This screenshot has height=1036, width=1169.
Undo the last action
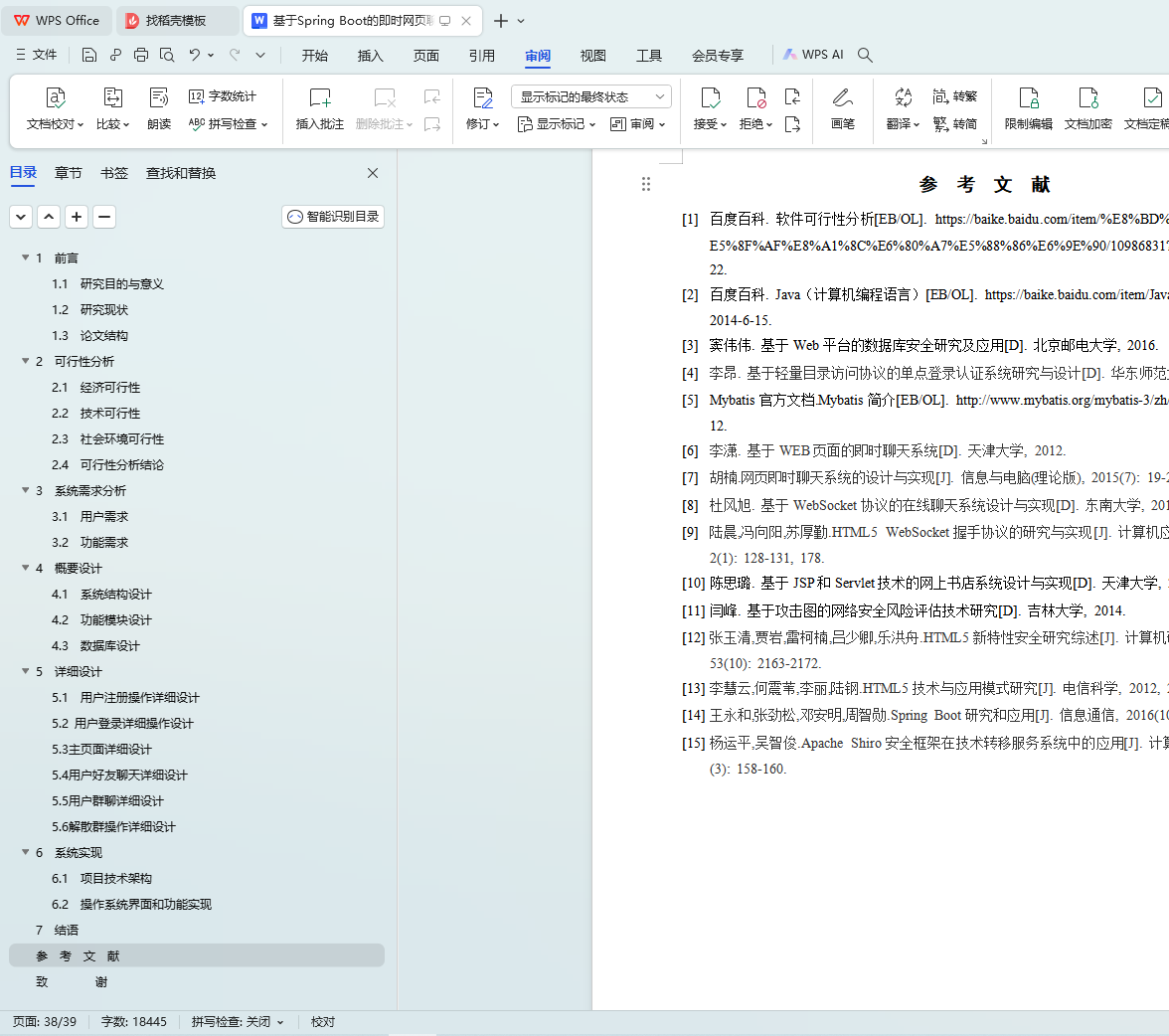click(x=195, y=55)
